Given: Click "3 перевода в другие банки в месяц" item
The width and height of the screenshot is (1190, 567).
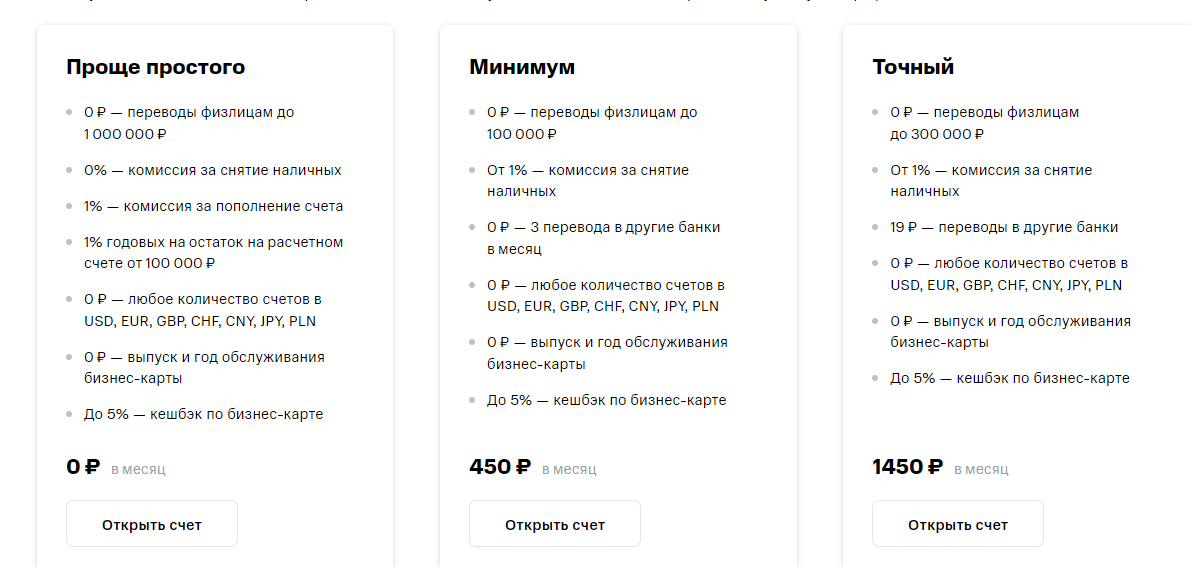Looking at the screenshot, I should (603, 238).
